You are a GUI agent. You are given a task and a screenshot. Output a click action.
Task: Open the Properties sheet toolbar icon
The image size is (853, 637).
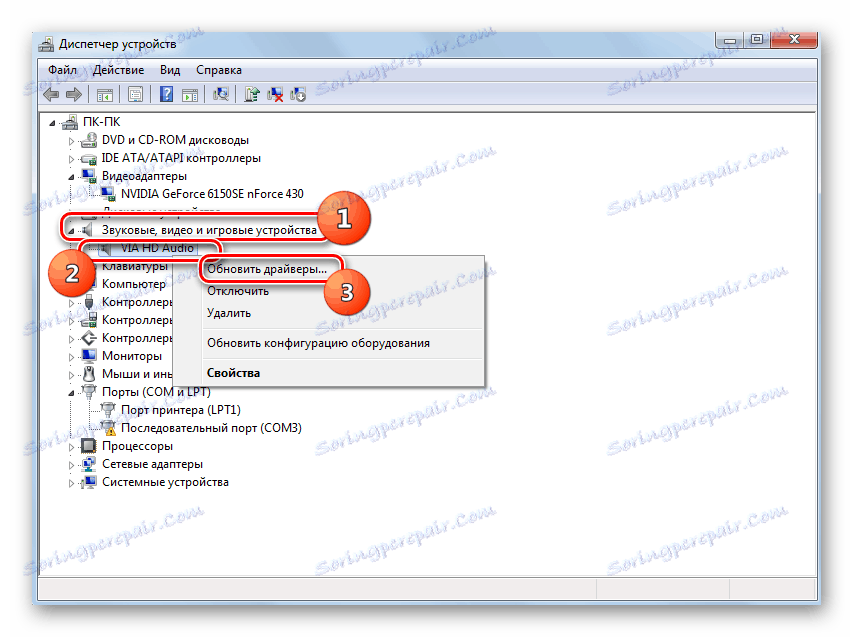coord(135,95)
